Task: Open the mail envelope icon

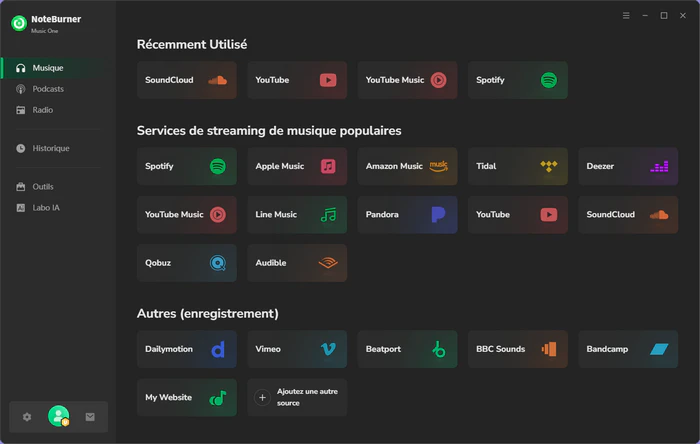Action: click(x=90, y=417)
